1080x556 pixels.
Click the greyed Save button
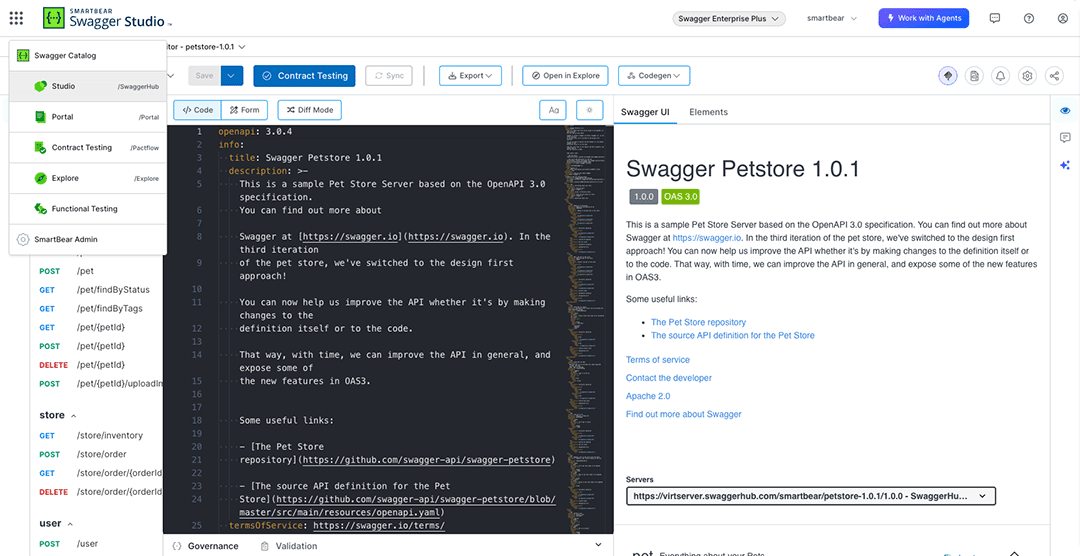205,76
